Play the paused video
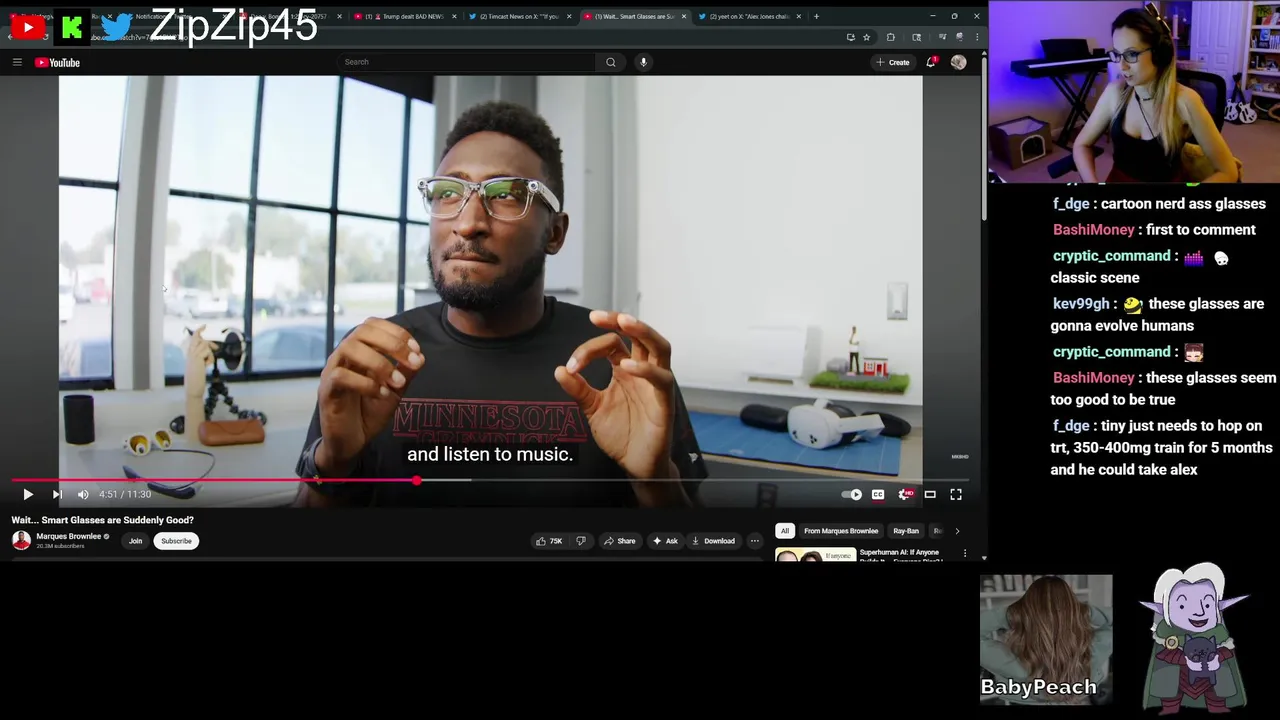The height and width of the screenshot is (720, 1280). [x=28, y=494]
